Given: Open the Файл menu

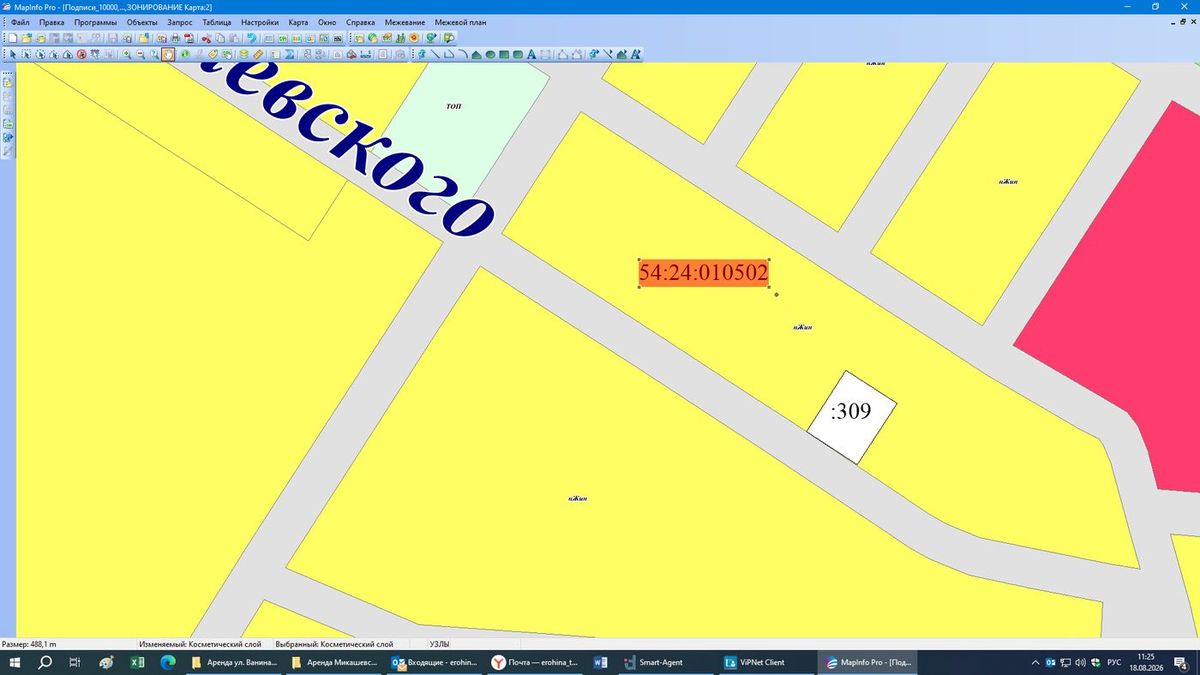Looking at the screenshot, I should (x=20, y=22).
